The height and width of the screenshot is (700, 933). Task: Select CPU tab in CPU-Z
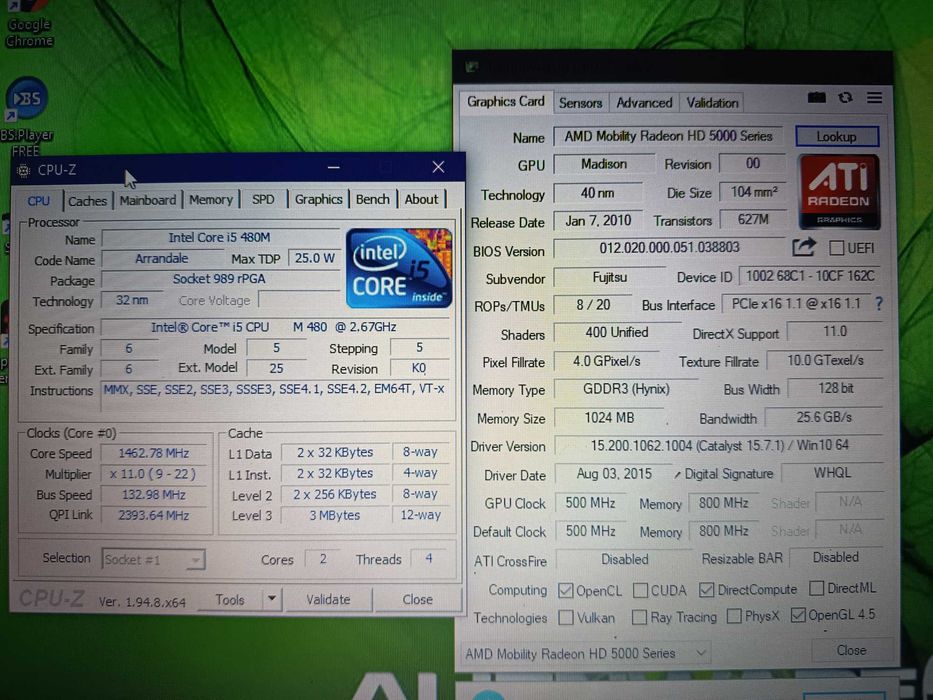coord(39,201)
